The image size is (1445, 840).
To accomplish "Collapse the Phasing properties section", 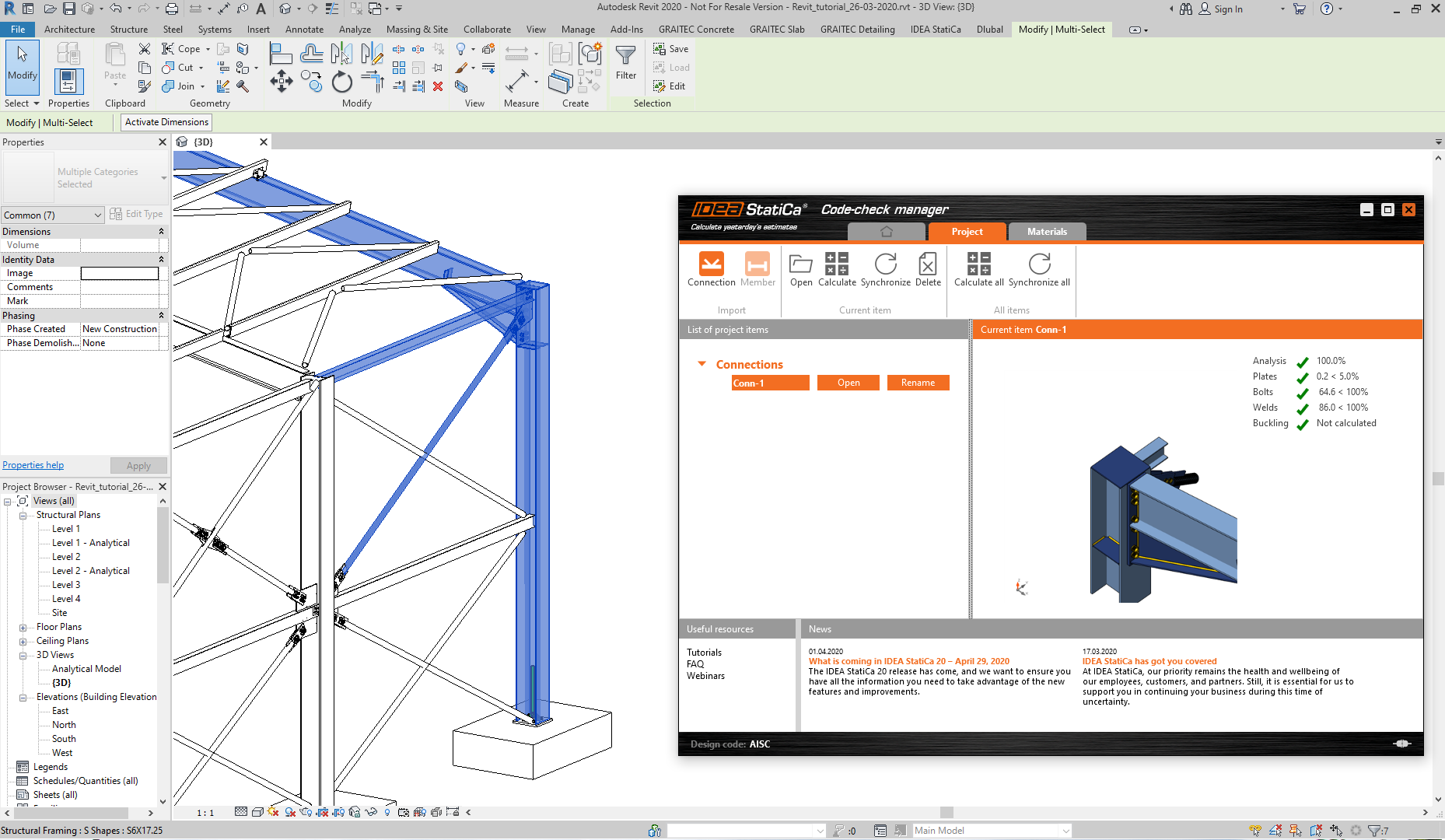I will (x=161, y=316).
